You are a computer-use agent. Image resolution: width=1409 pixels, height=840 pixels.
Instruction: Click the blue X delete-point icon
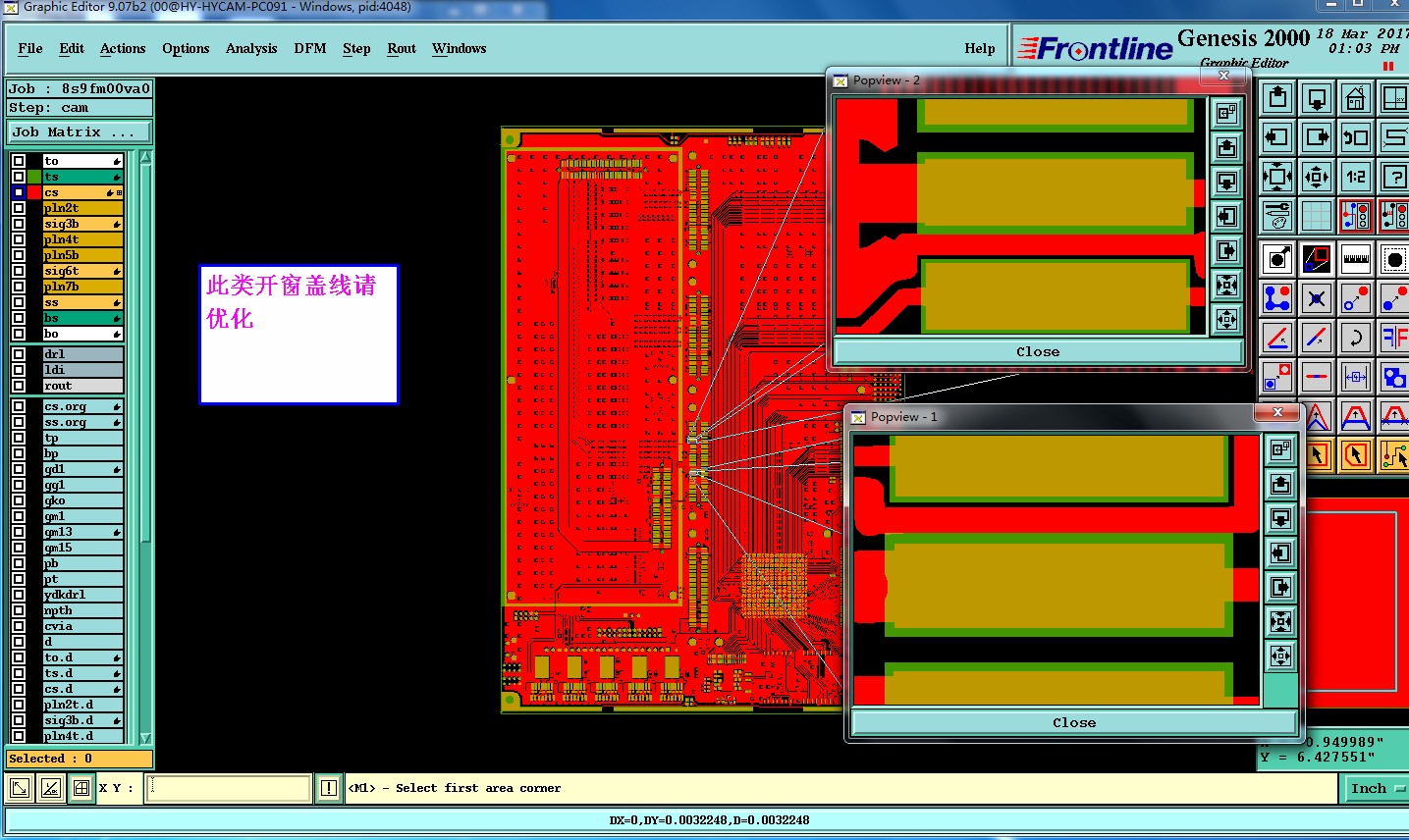pos(1317,298)
